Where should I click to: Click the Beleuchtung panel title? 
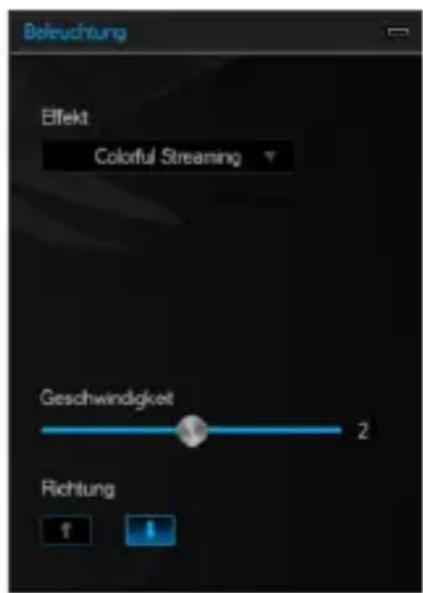click(75, 32)
